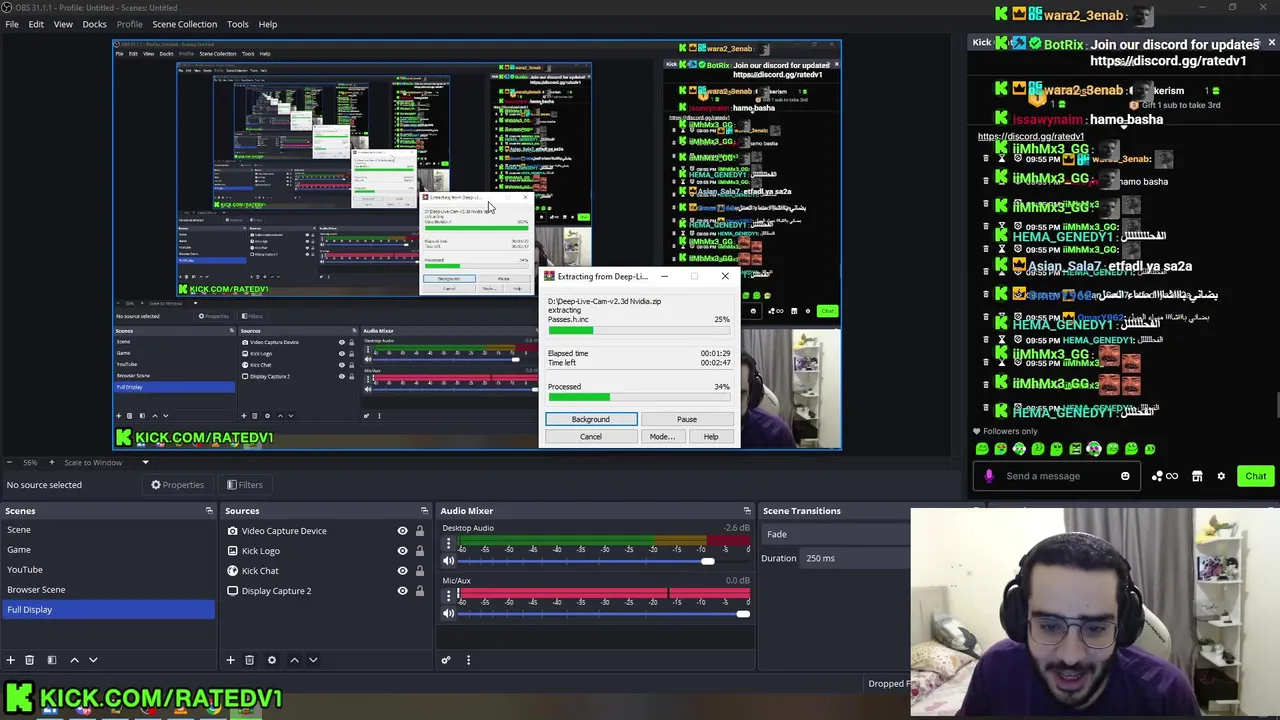Click Background in the Extracting dialog

[591, 419]
